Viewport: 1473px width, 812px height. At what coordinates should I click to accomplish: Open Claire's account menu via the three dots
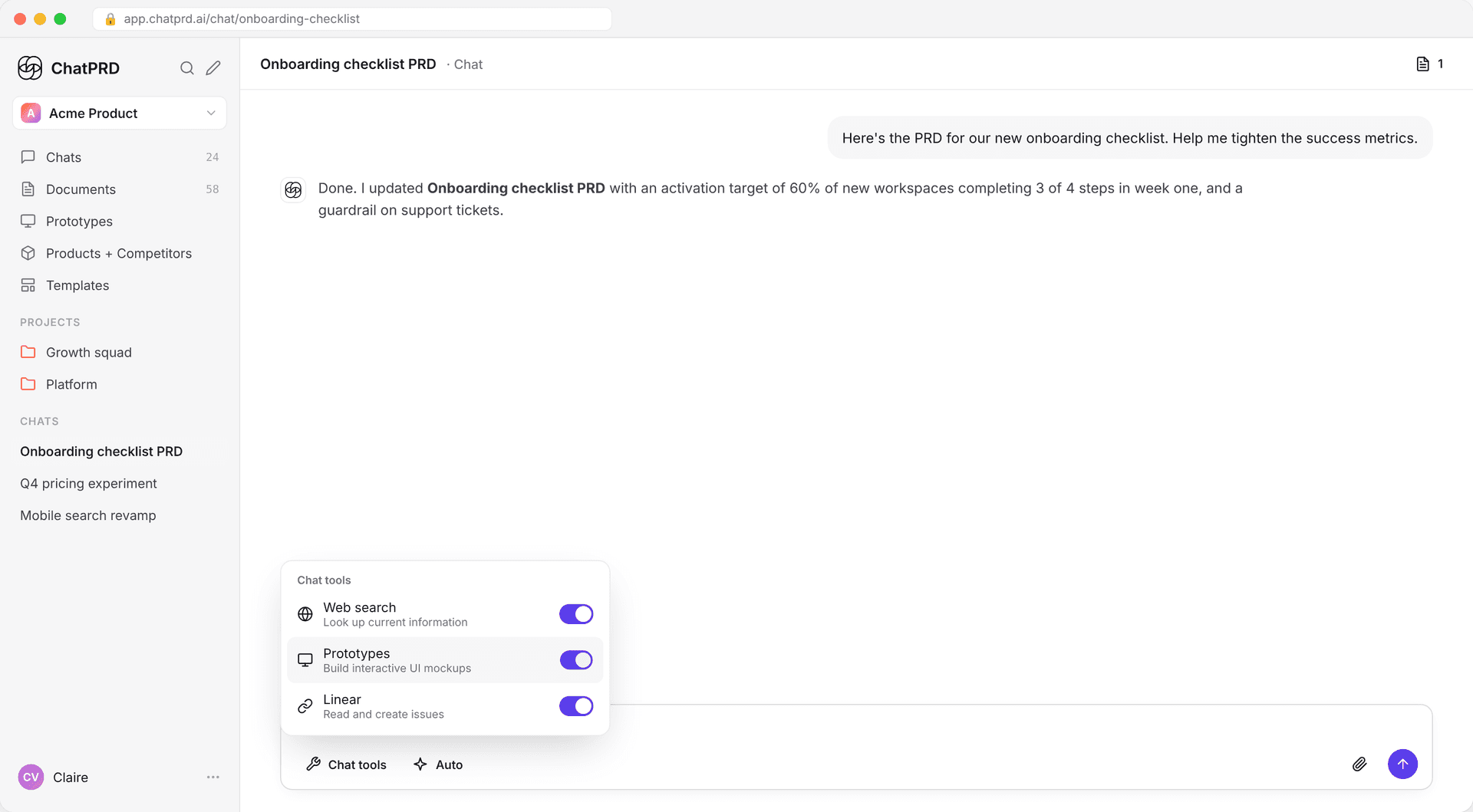213,777
